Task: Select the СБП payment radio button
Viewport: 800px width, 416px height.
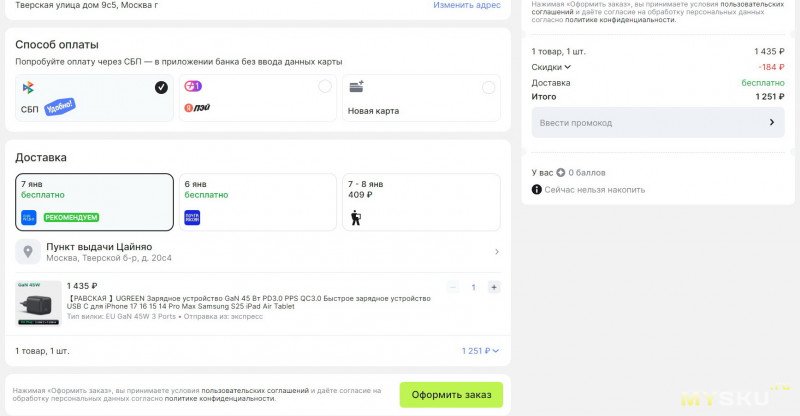Action: (x=161, y=87)
